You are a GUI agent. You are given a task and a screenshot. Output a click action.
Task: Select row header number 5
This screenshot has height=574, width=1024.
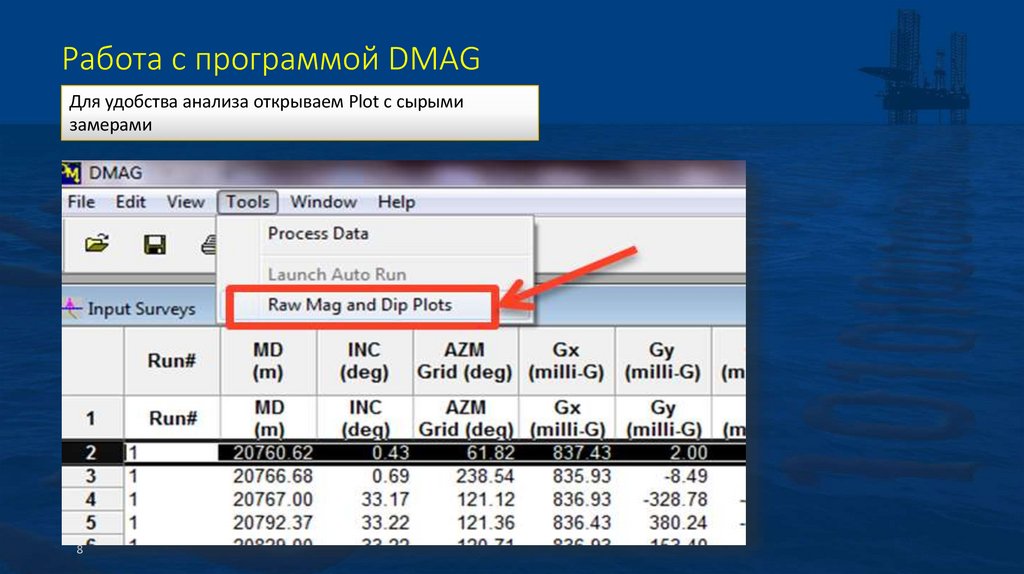(x=91, y=522)
